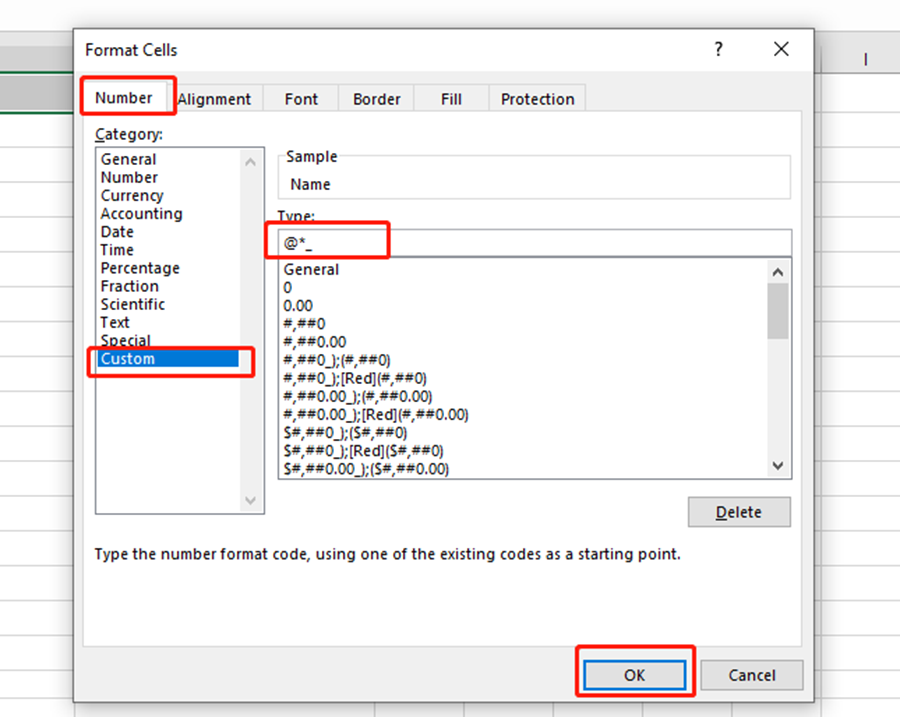The image size is (900, 717).
Task: Select format #,##0.00_);(#,##0.00)
Action: [358, 397]
